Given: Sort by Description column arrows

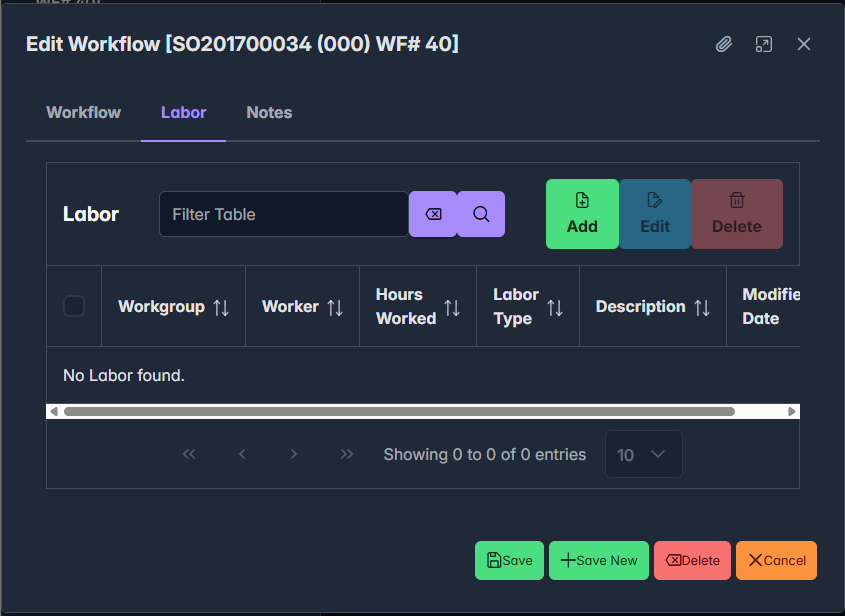Looking at the screenshot, I should click(x=702, y=307).
